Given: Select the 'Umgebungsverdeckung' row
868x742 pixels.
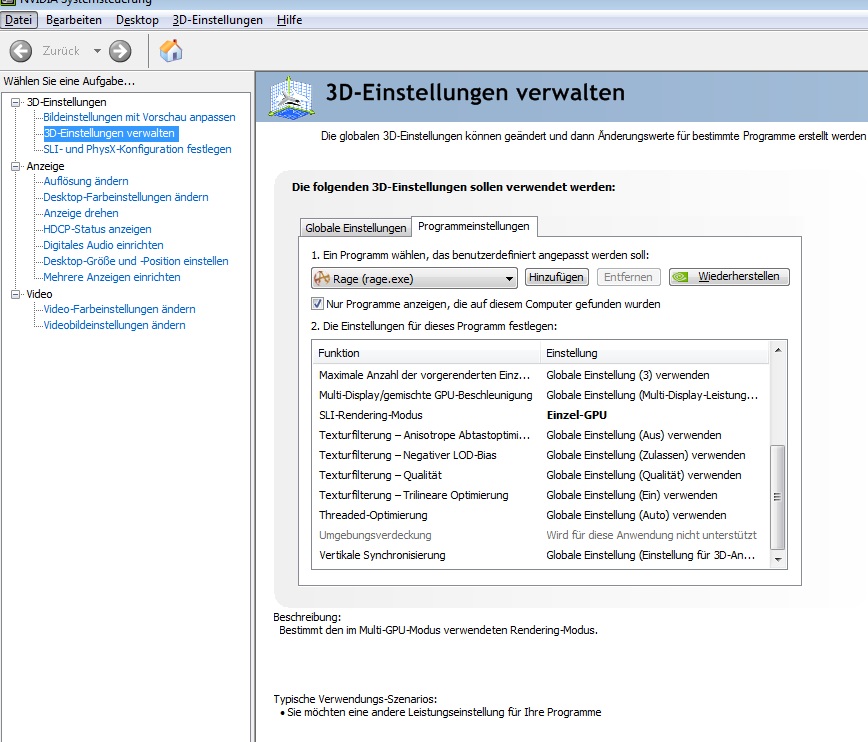Looking at the screenshot, I should point(541,535).
